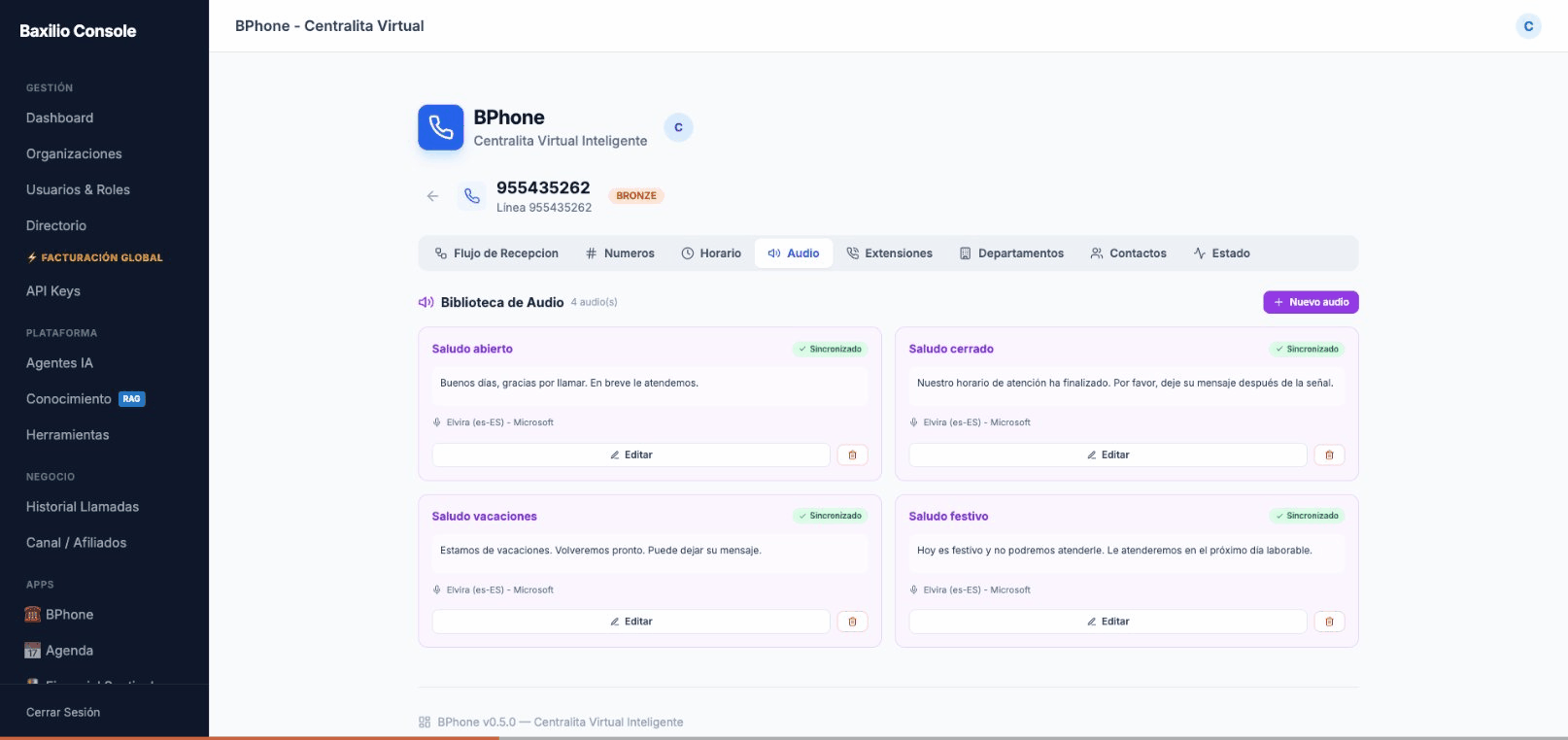Image resolution: width=1568 pixels, height=740 pixels.
Task: Click Cerrar Sesión to log out
Action: pyautogui.click(x=63, y=712)
